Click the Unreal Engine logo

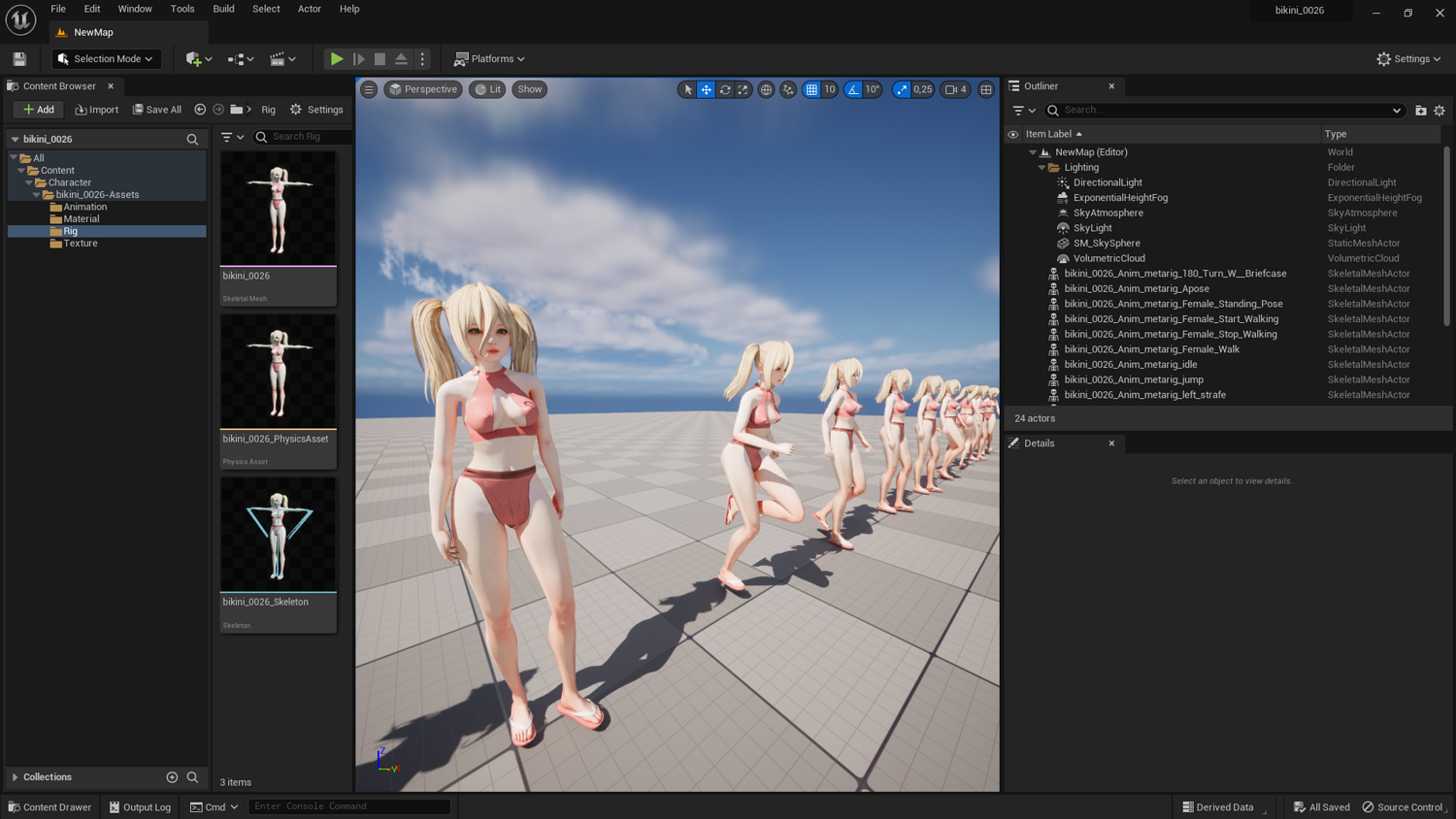pos(20,19)
